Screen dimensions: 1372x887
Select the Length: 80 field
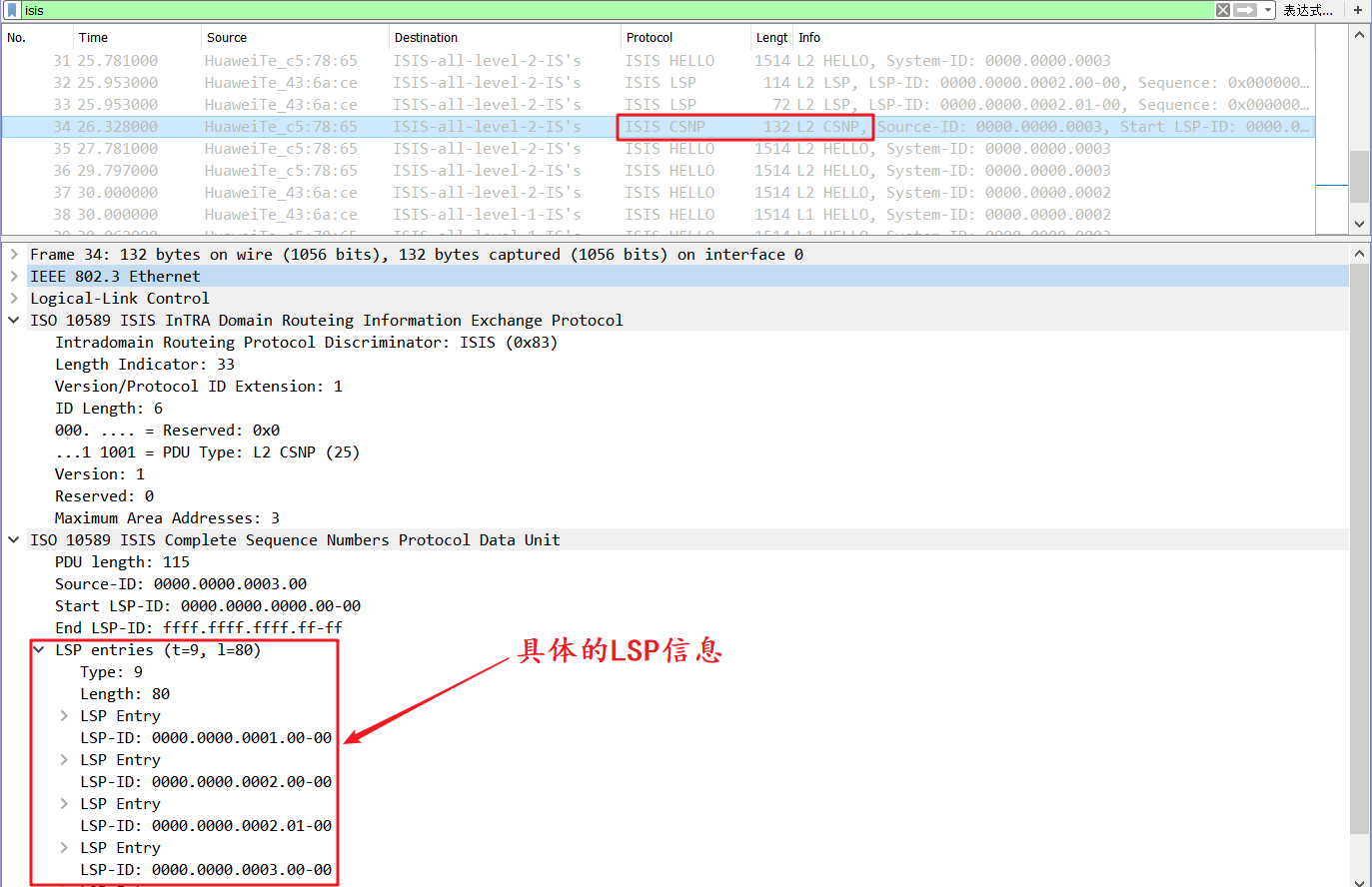point(125,694)
